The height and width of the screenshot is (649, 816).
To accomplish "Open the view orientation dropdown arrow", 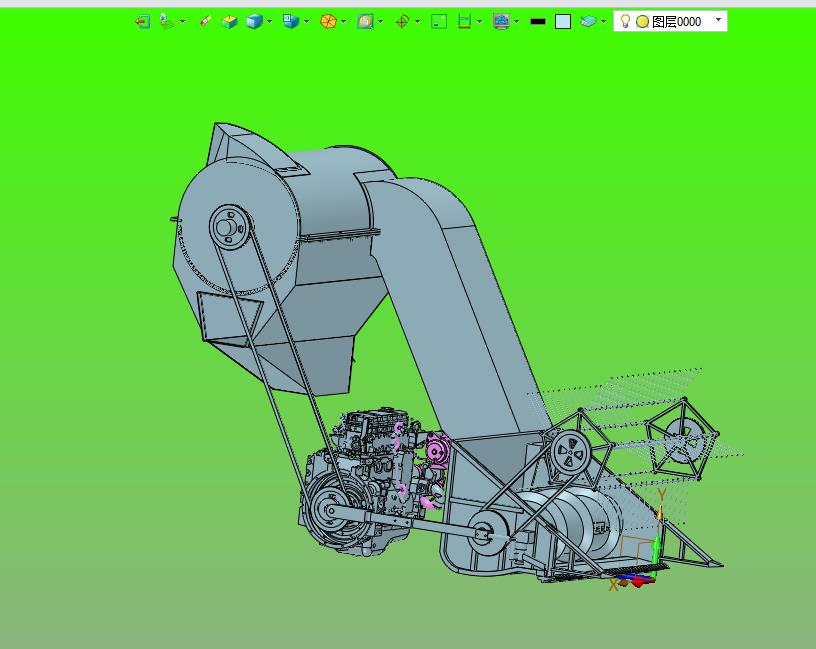I will point(307,22).
